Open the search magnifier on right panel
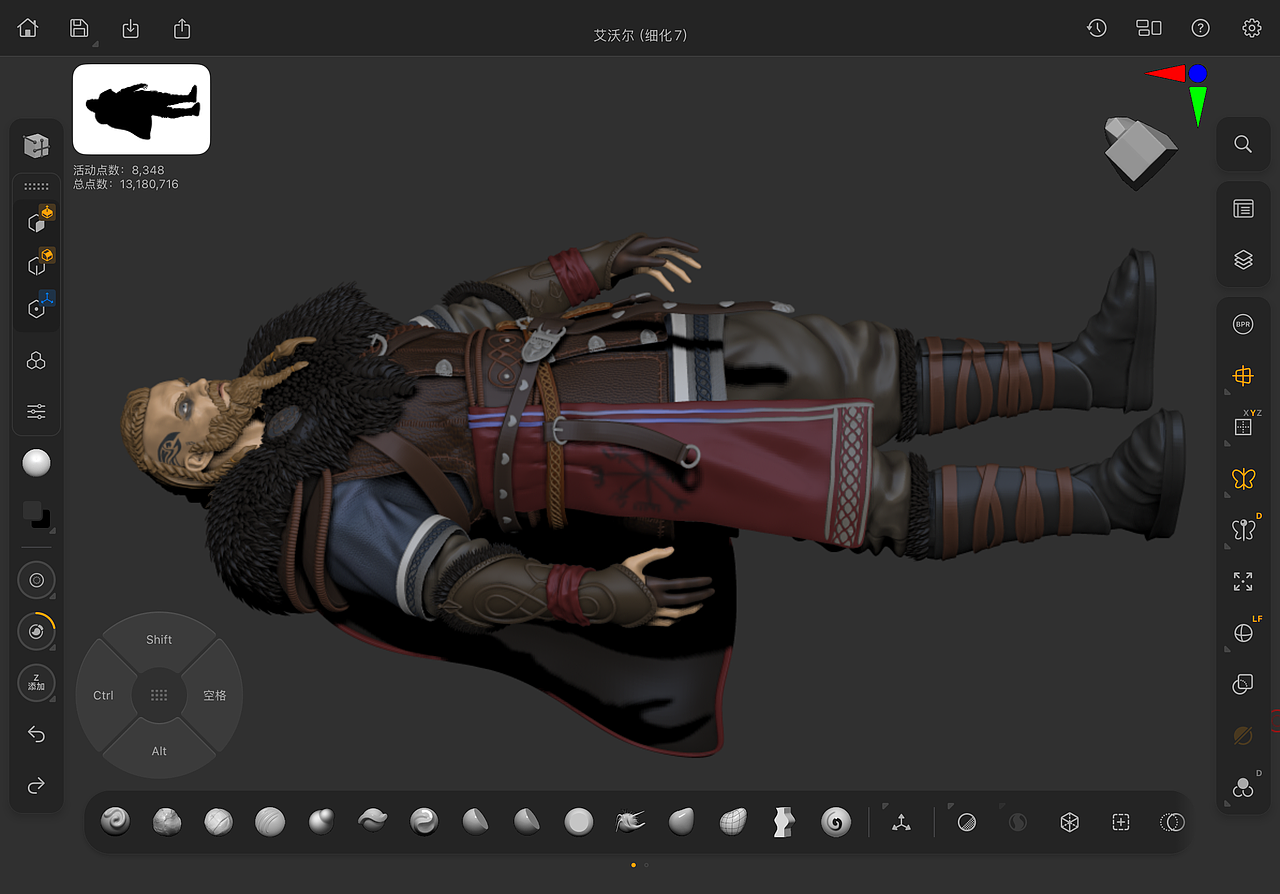 [1243, 144]
